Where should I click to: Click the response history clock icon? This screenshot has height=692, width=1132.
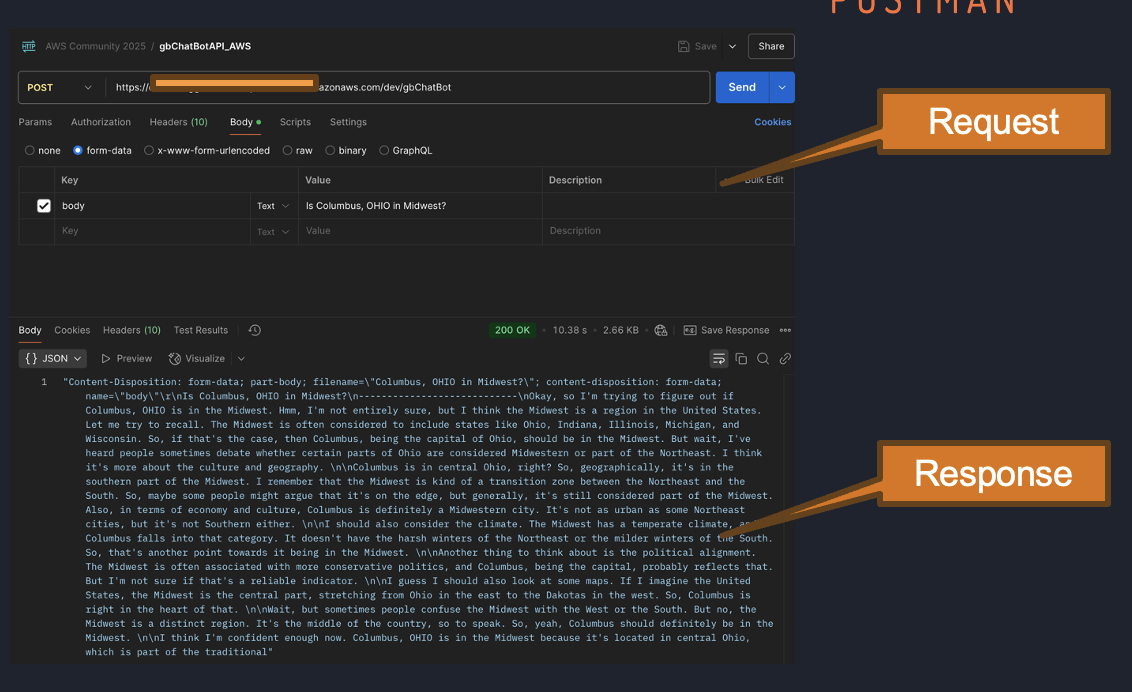(255, 330)
